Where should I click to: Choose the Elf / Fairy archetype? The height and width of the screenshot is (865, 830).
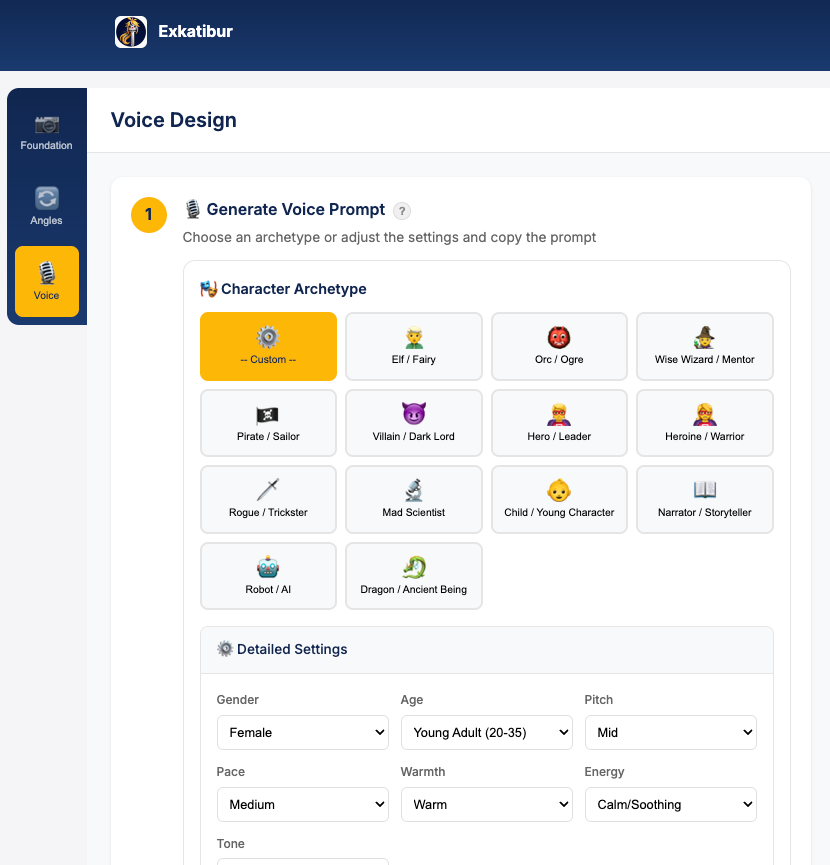[x=414, y=346]
